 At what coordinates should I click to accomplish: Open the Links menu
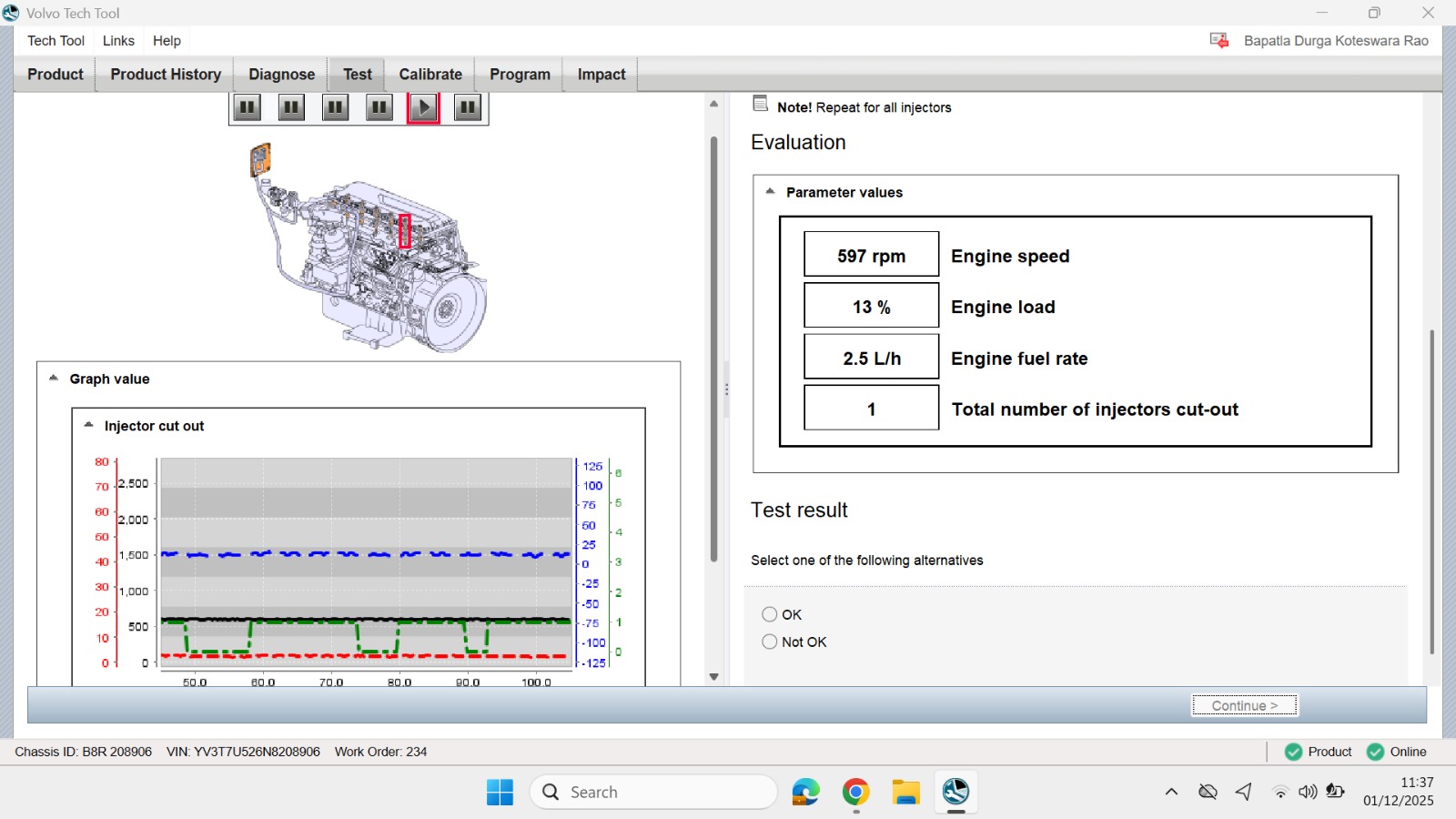click(x=118, y=40)
